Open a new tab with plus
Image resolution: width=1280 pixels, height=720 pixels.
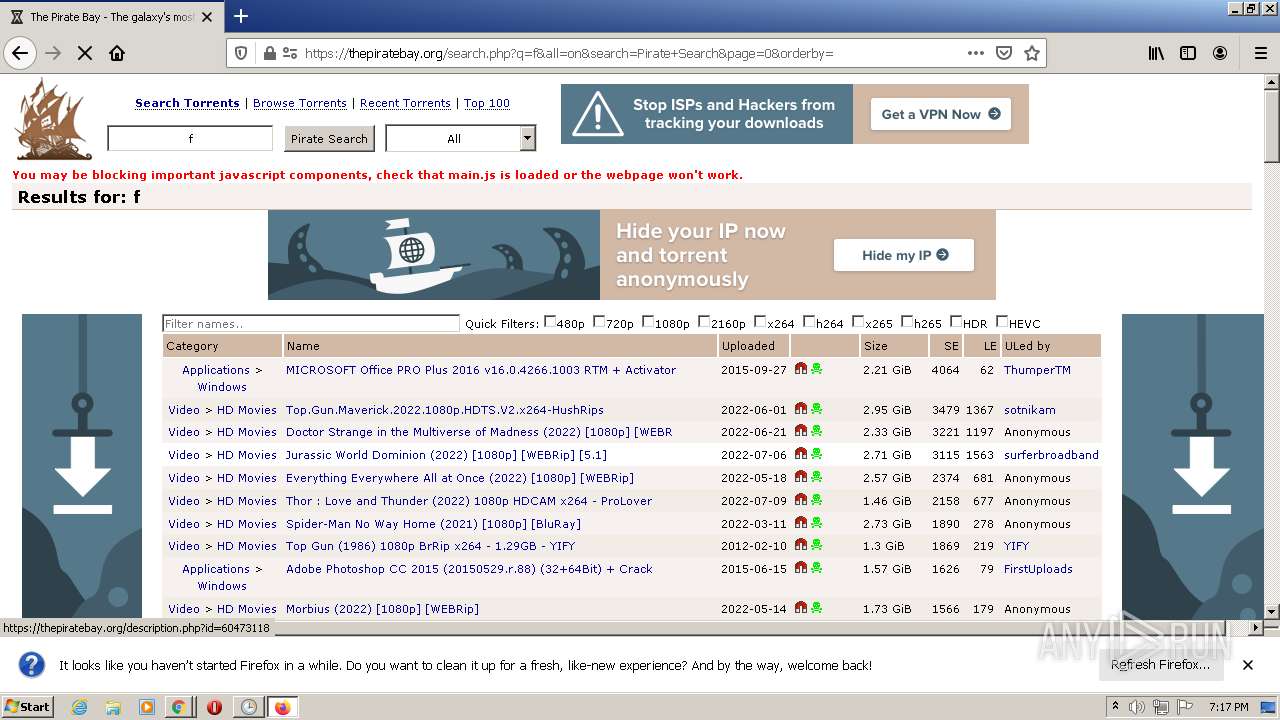241,16
